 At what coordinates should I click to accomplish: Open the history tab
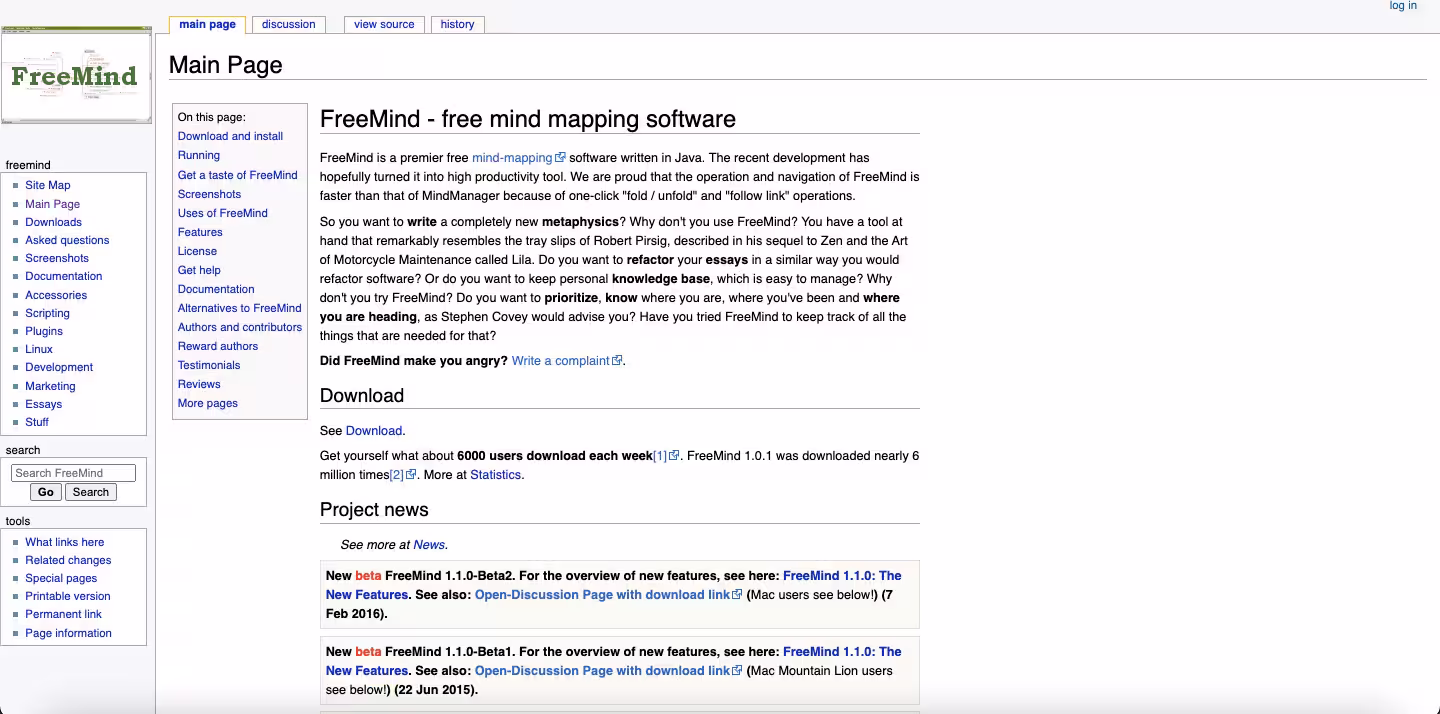coord(457,24)
